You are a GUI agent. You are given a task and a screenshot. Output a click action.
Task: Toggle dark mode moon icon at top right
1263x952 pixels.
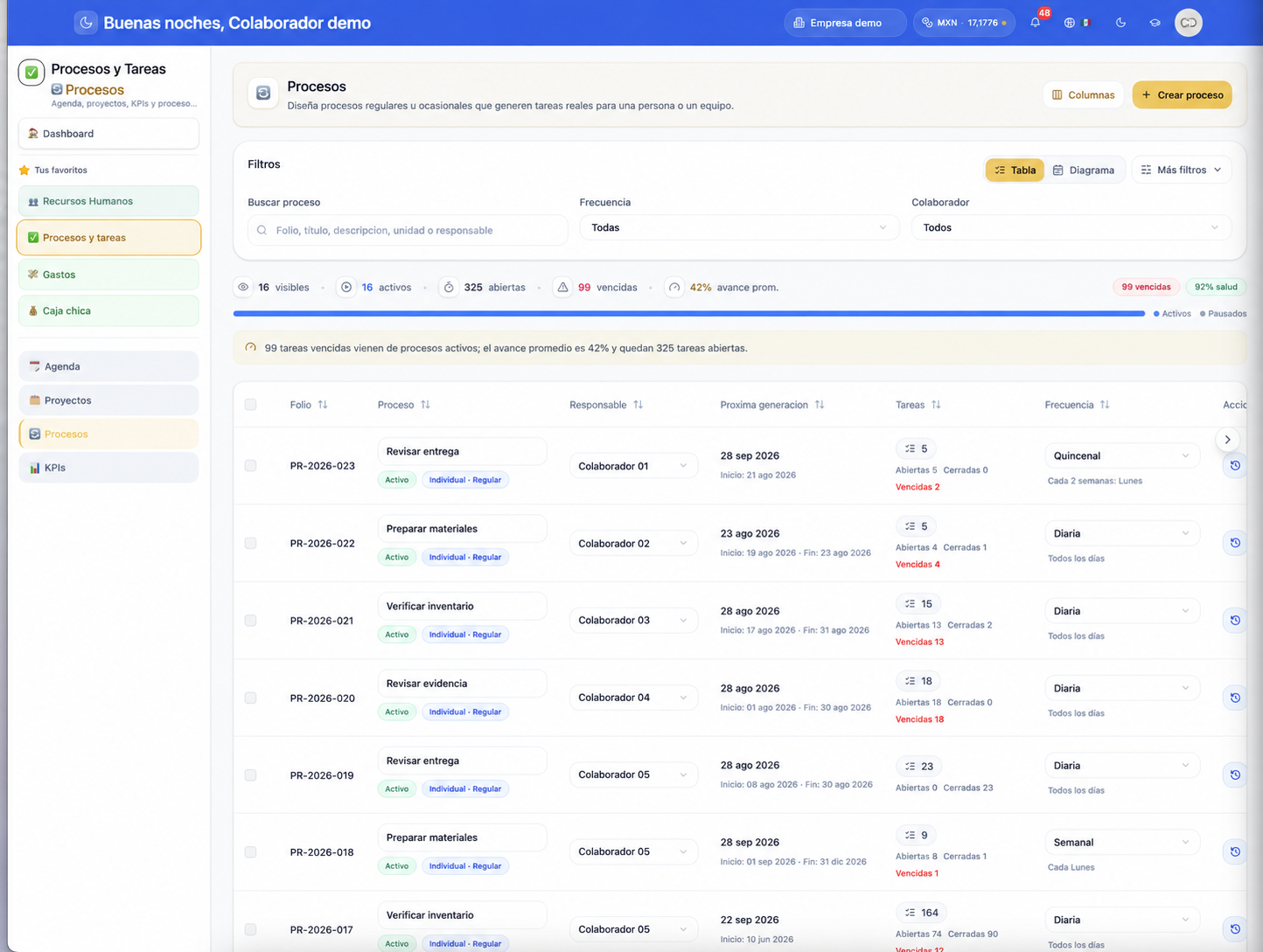[x=1120, y=23]
